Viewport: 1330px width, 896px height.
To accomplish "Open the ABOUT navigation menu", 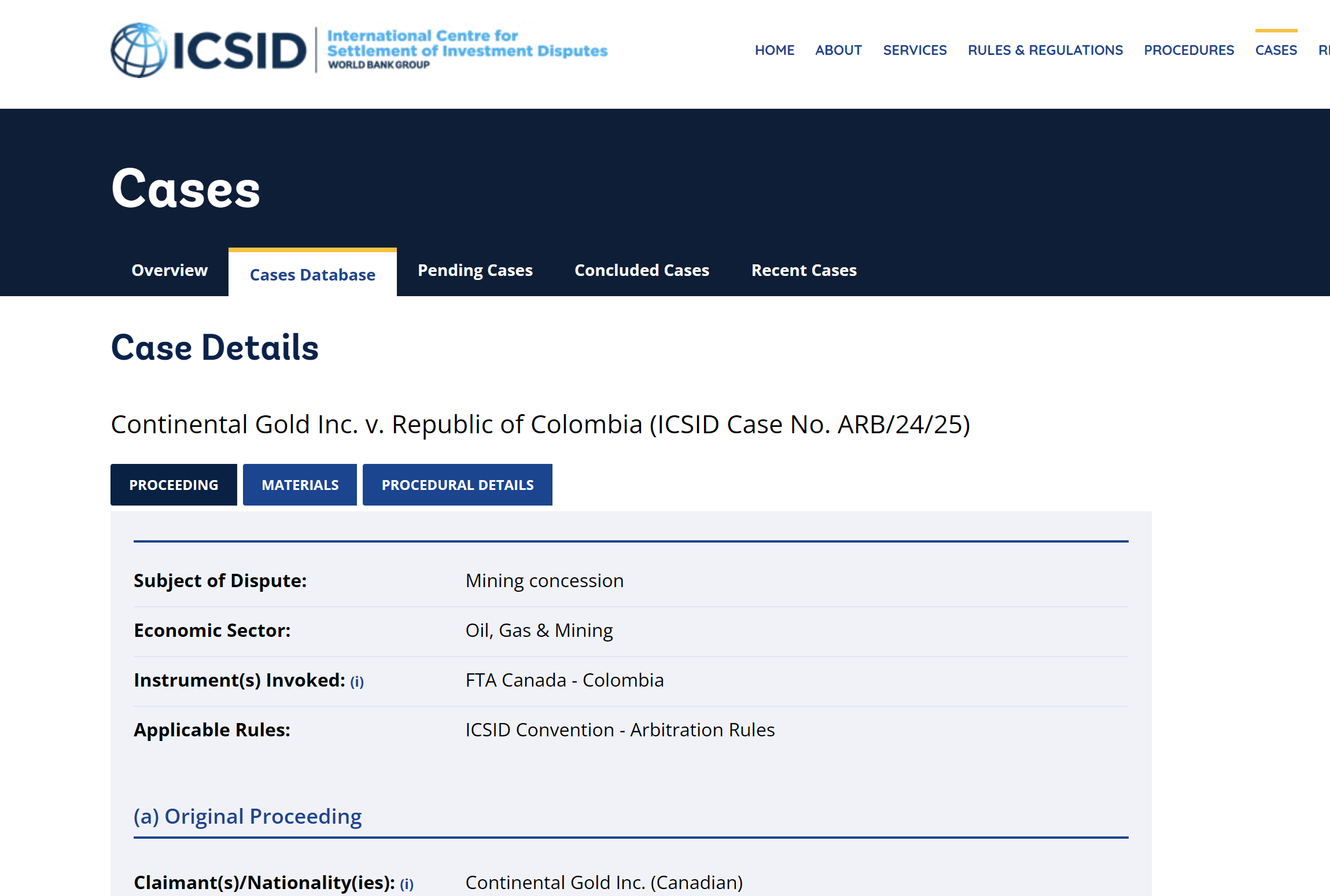I will [x=838, y=50].
